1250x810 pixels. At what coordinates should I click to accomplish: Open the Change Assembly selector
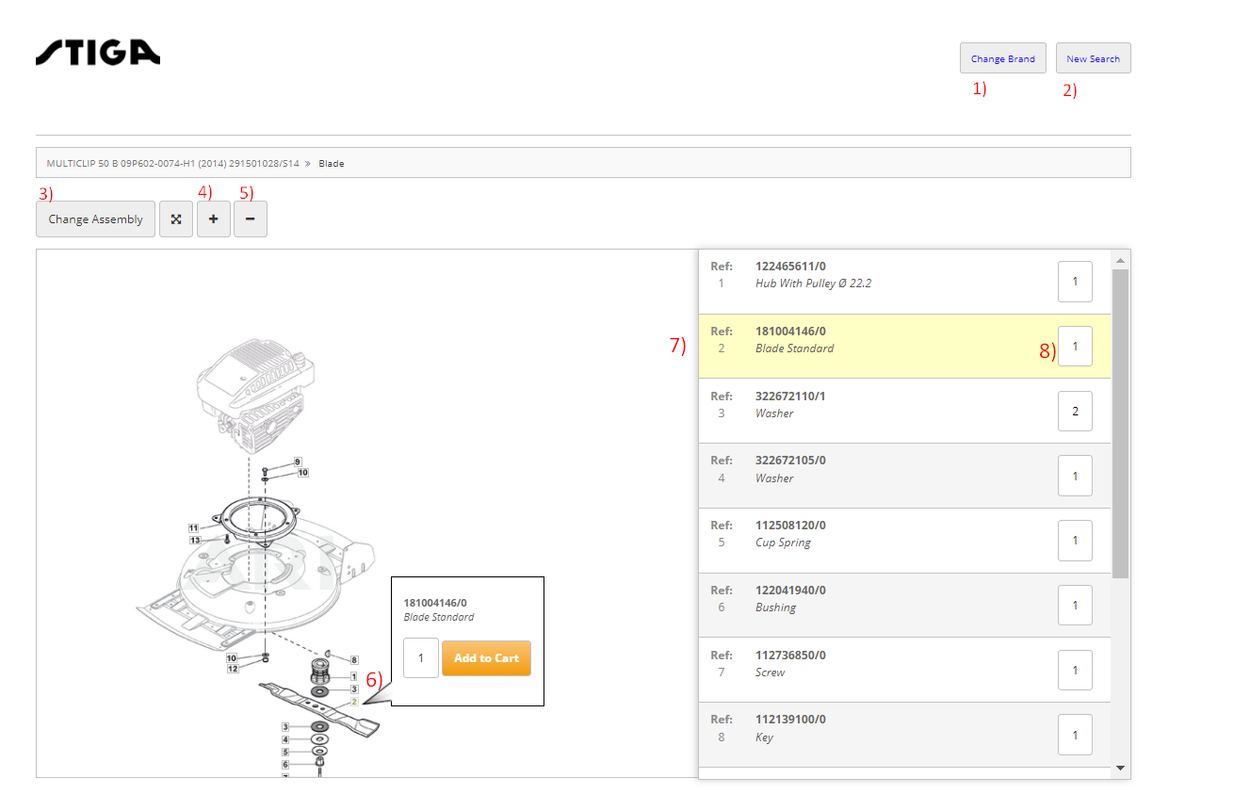96,220
